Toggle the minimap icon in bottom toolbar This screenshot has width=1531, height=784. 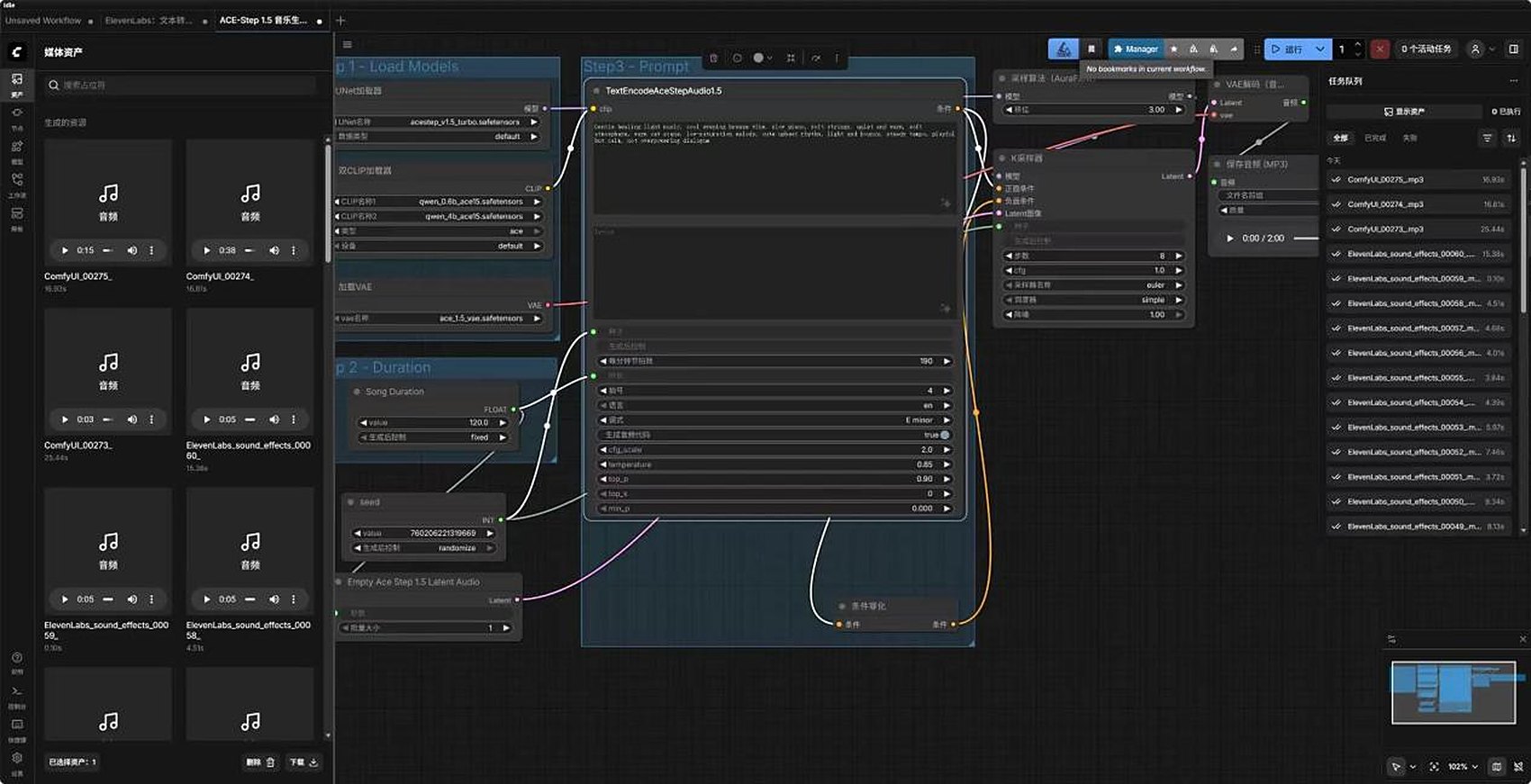[x=1497, y=767]
